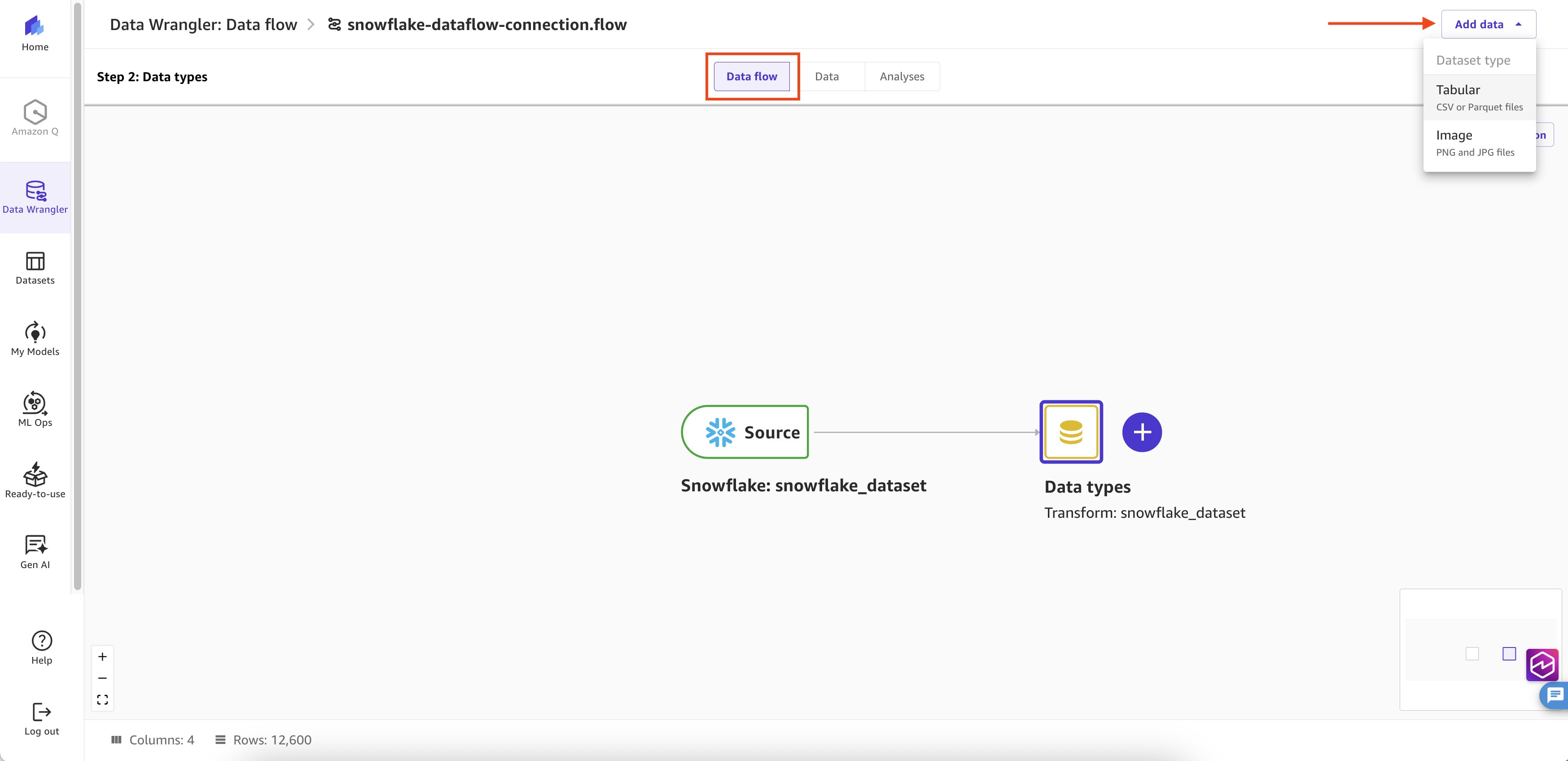Go to Home in the sidebar
The width and height of the screenshot is (1568, 761).
point(35,34)
